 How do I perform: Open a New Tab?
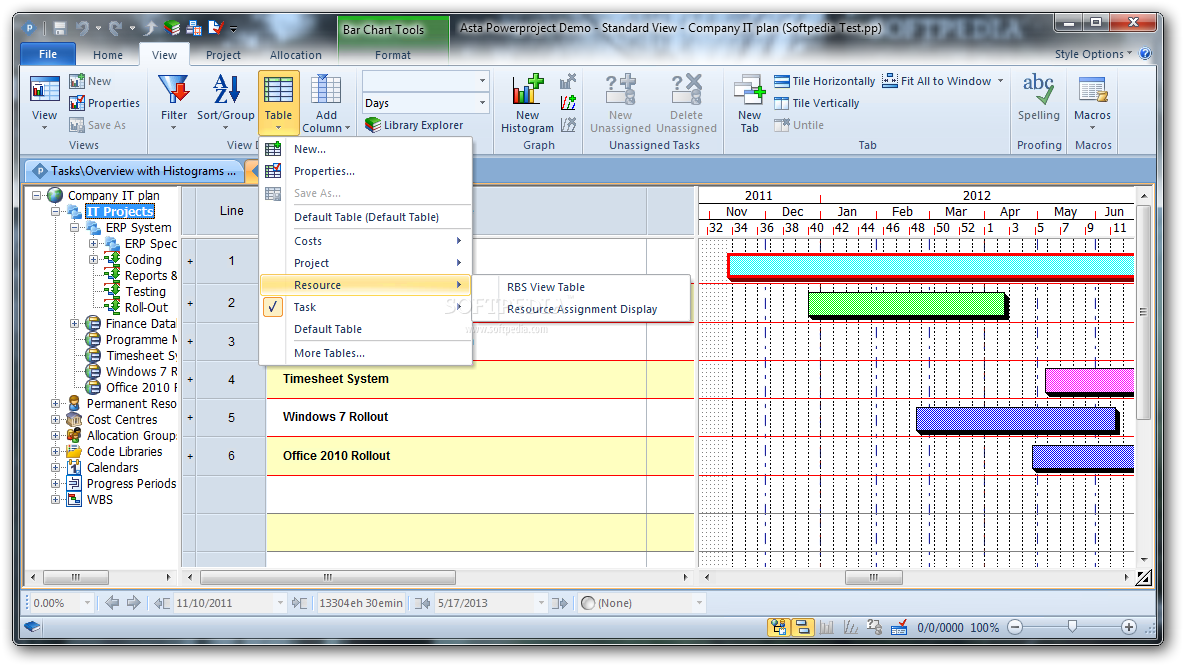pyautogui.click(x=749, y=102)
